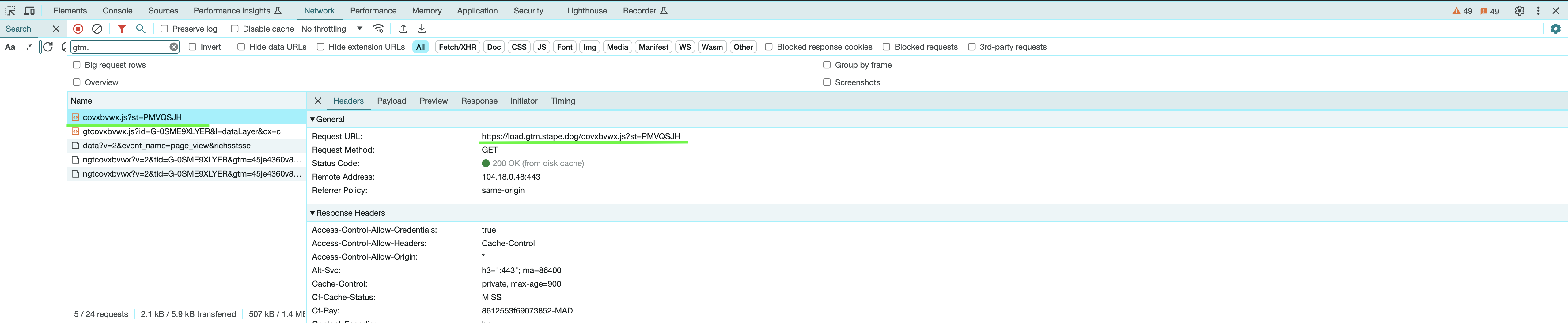The width and height of the screenshot is (1568, 323).
Task: Clear the gtm. filter text
Action: (173, 47)
